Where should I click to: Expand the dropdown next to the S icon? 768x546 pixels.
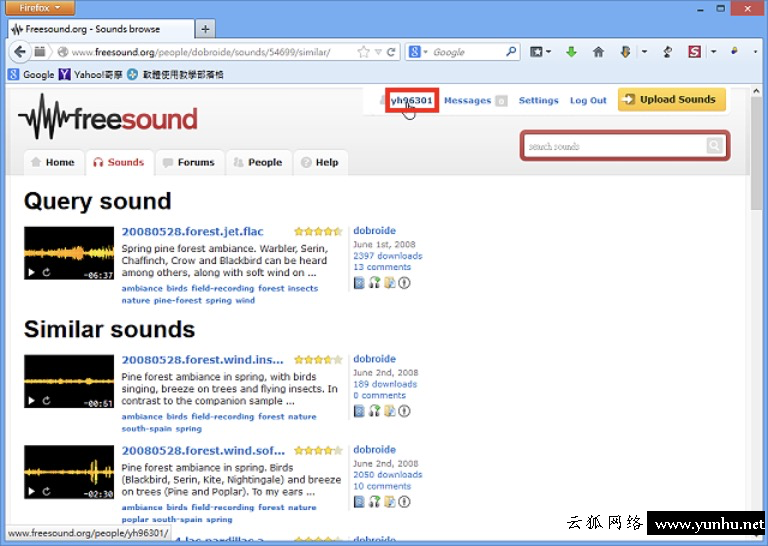714,51
